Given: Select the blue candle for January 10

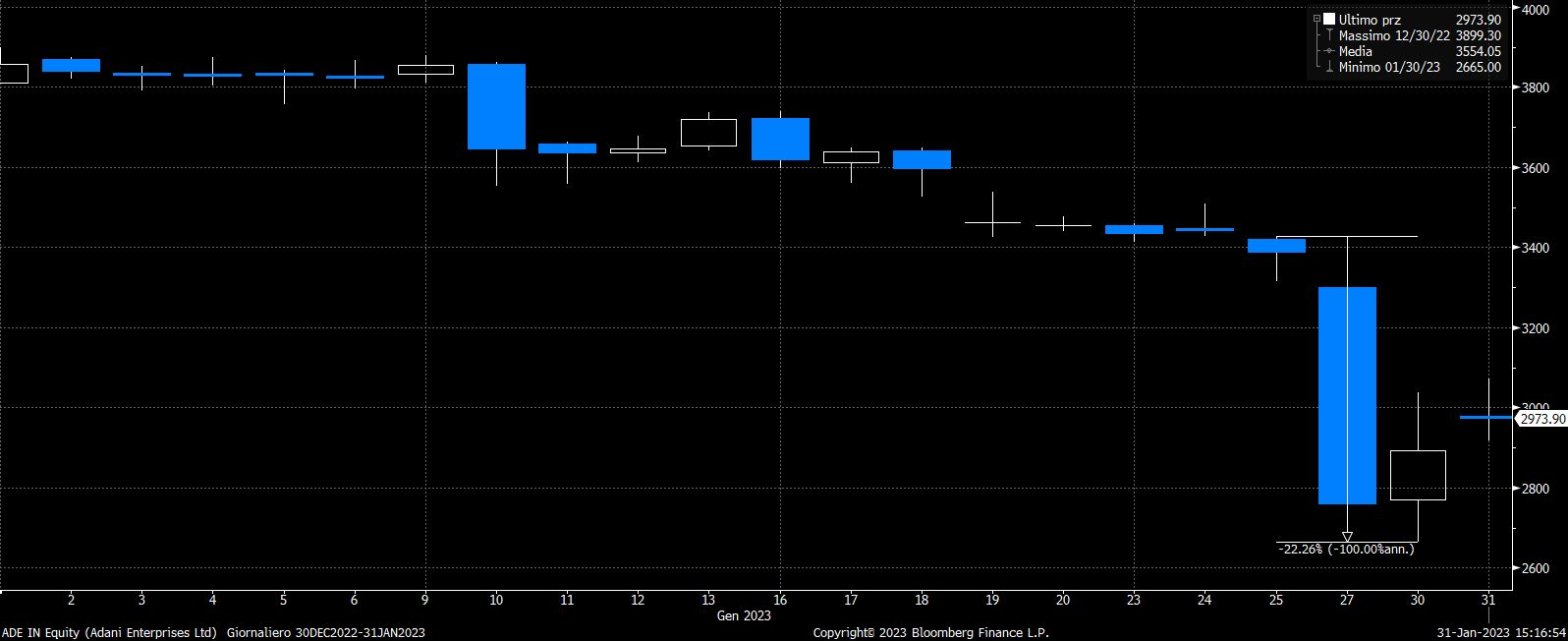Looking at the screenshot, I should point(496,106).
